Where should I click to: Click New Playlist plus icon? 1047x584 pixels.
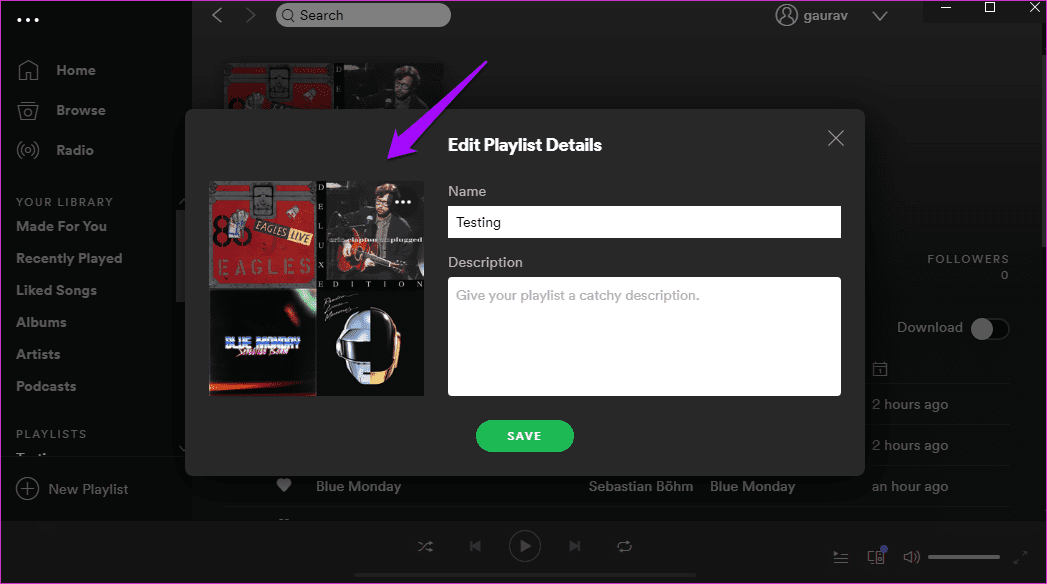(x=27, y=489)
